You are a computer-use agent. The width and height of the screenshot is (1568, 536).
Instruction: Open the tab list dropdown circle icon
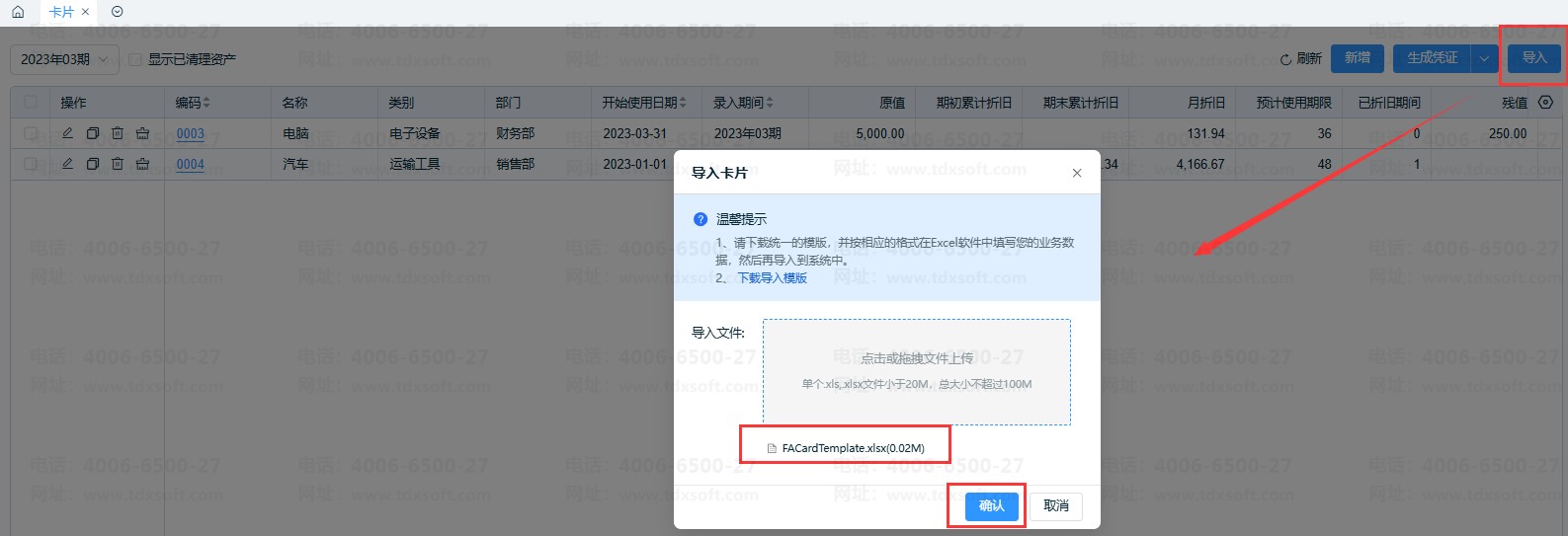click(x=118, y=12)
